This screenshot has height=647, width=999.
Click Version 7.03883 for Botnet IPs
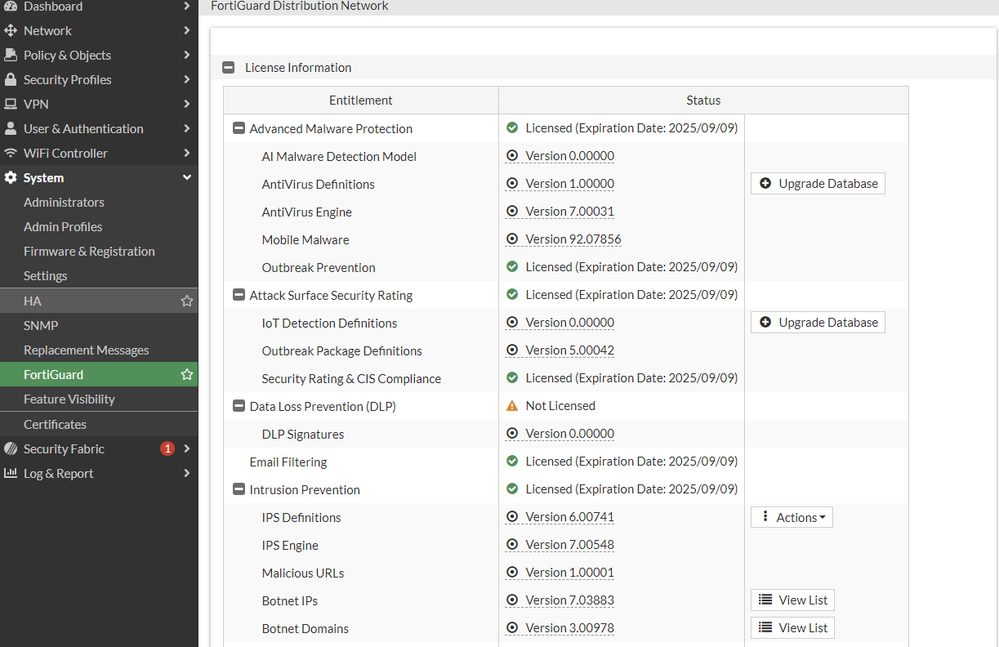pyautogui.click(x=570, y=601)
